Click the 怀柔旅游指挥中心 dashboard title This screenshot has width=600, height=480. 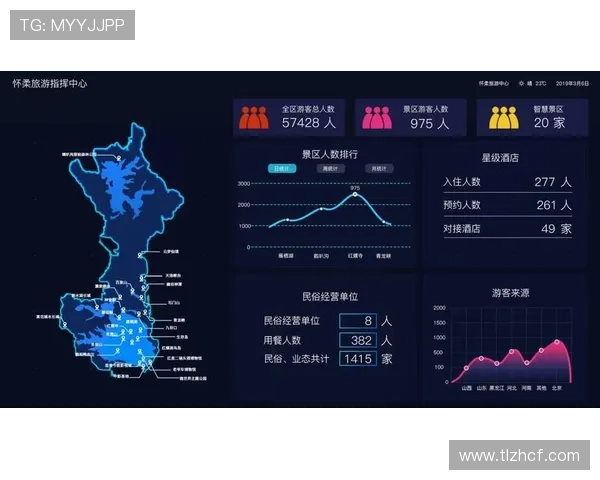pyautogui.click(x=50, y=83)
